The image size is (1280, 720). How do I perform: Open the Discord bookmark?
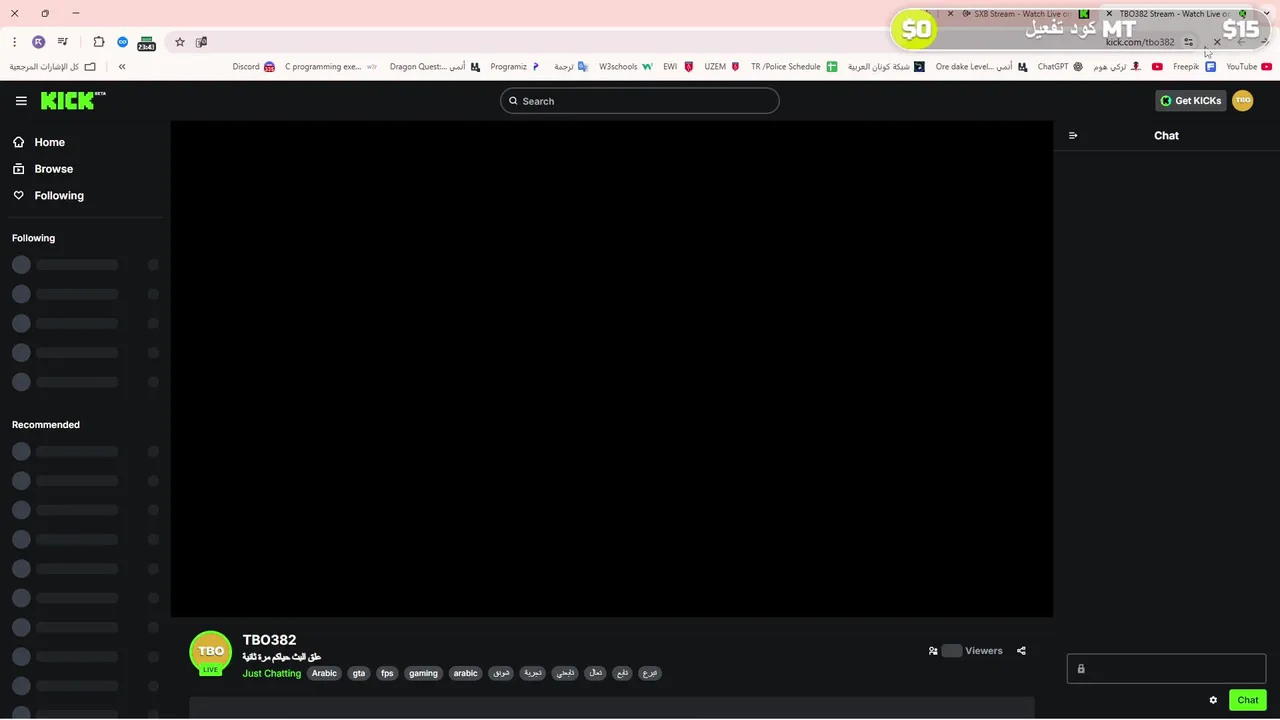coord(254,67)
